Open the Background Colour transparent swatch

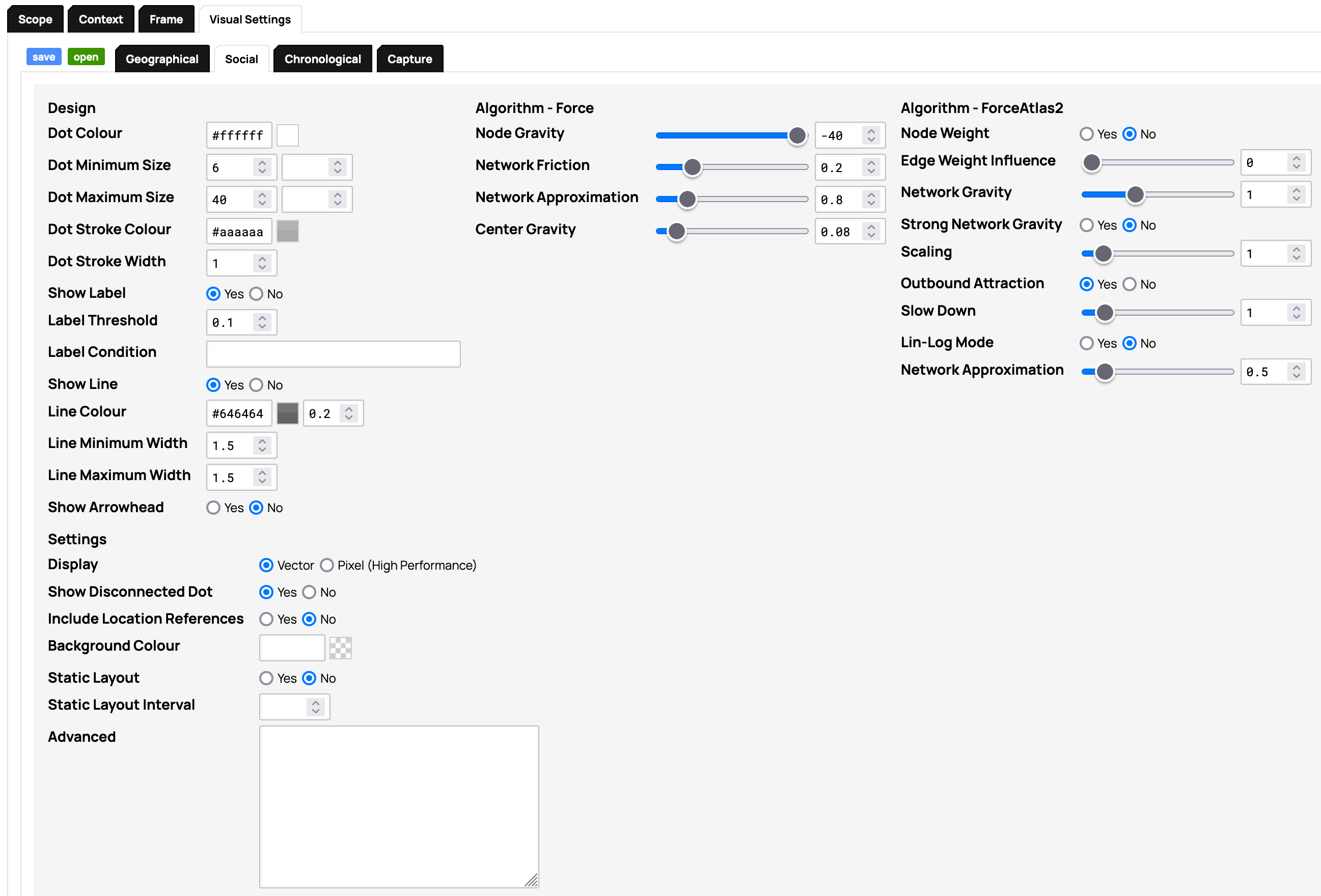click(x=341, y=648)
